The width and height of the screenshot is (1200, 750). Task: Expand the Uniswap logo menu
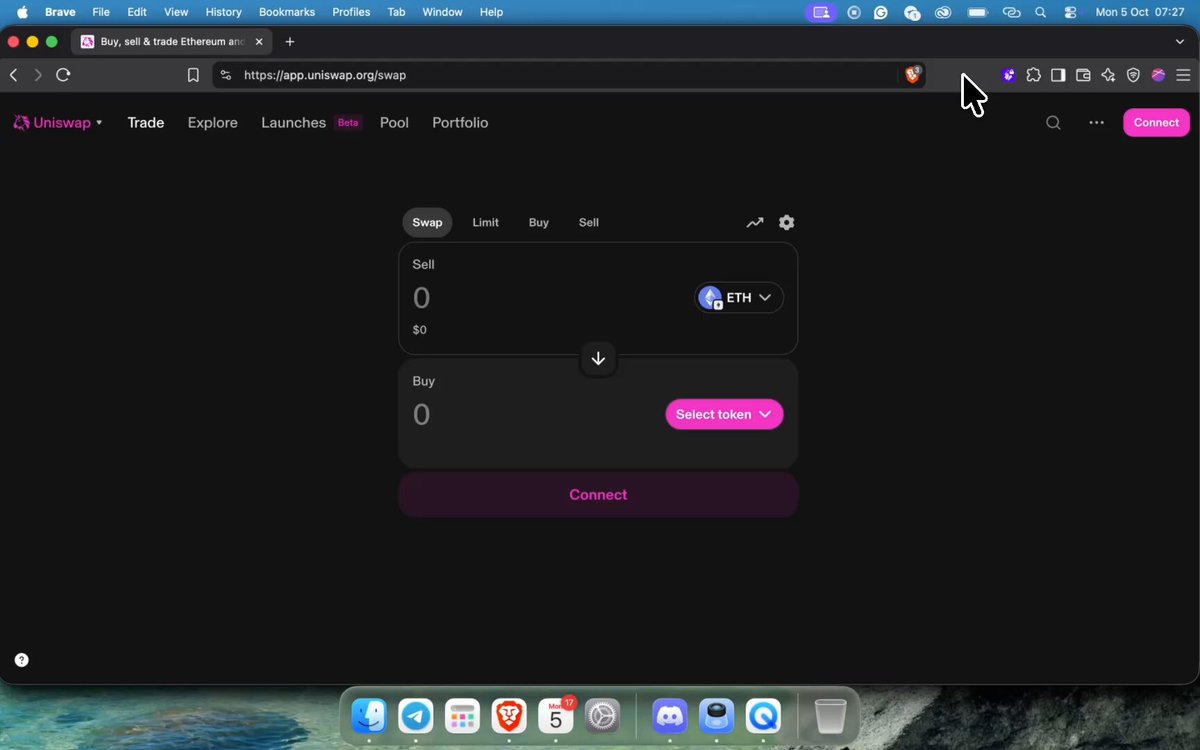coord(57,123)
